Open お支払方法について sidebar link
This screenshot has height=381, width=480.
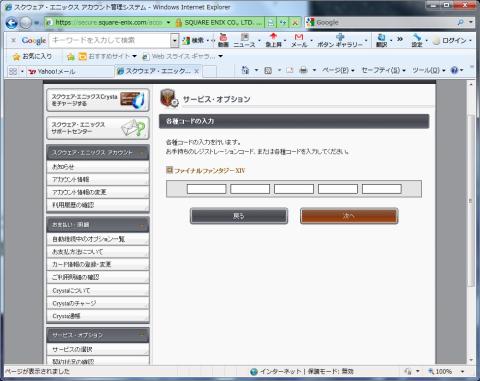[x=98, y=252]
